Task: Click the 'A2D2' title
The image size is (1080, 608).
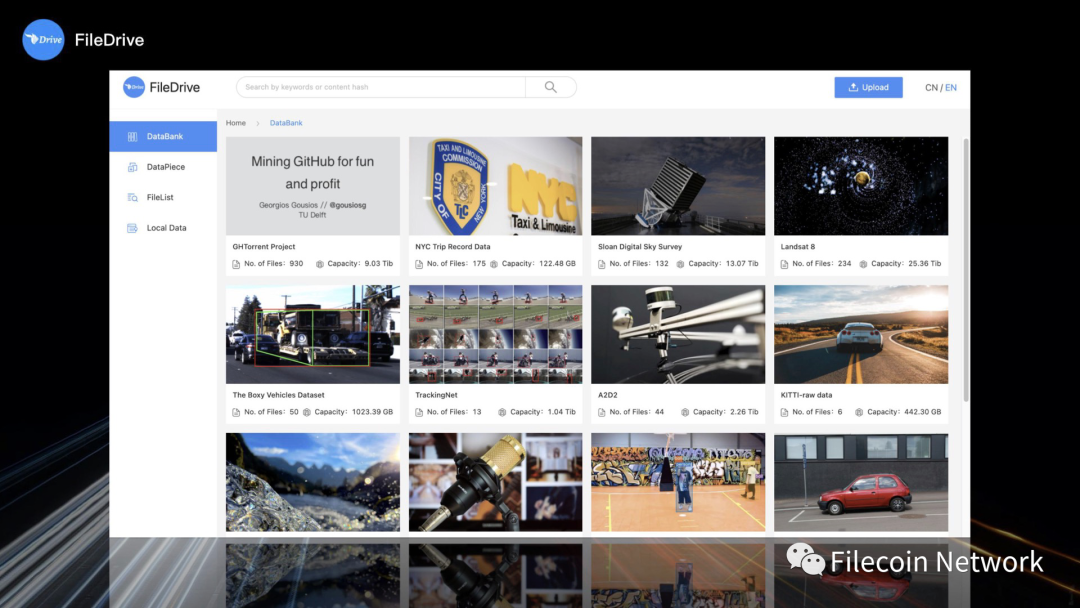Action: click(608, 395)
